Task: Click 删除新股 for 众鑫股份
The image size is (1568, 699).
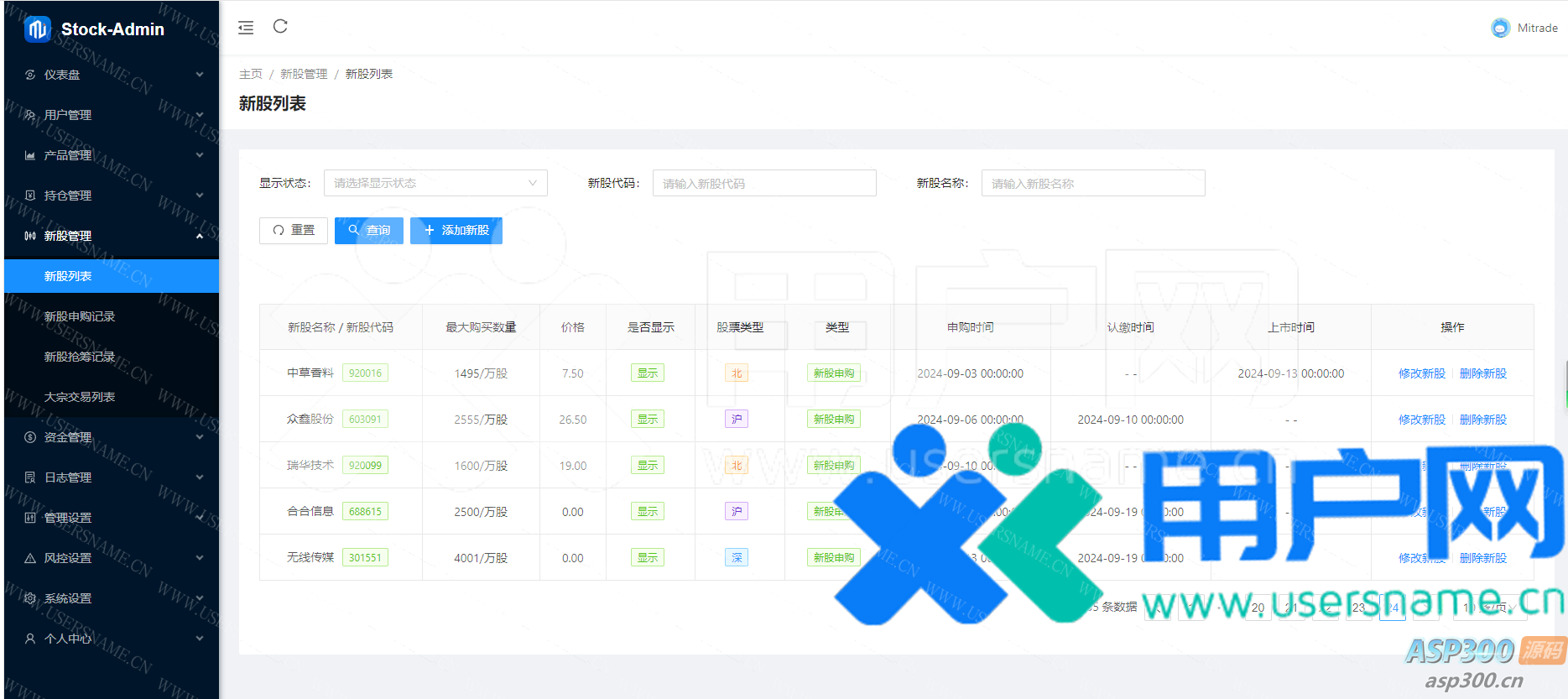Action: click(x=1482, y=420)
